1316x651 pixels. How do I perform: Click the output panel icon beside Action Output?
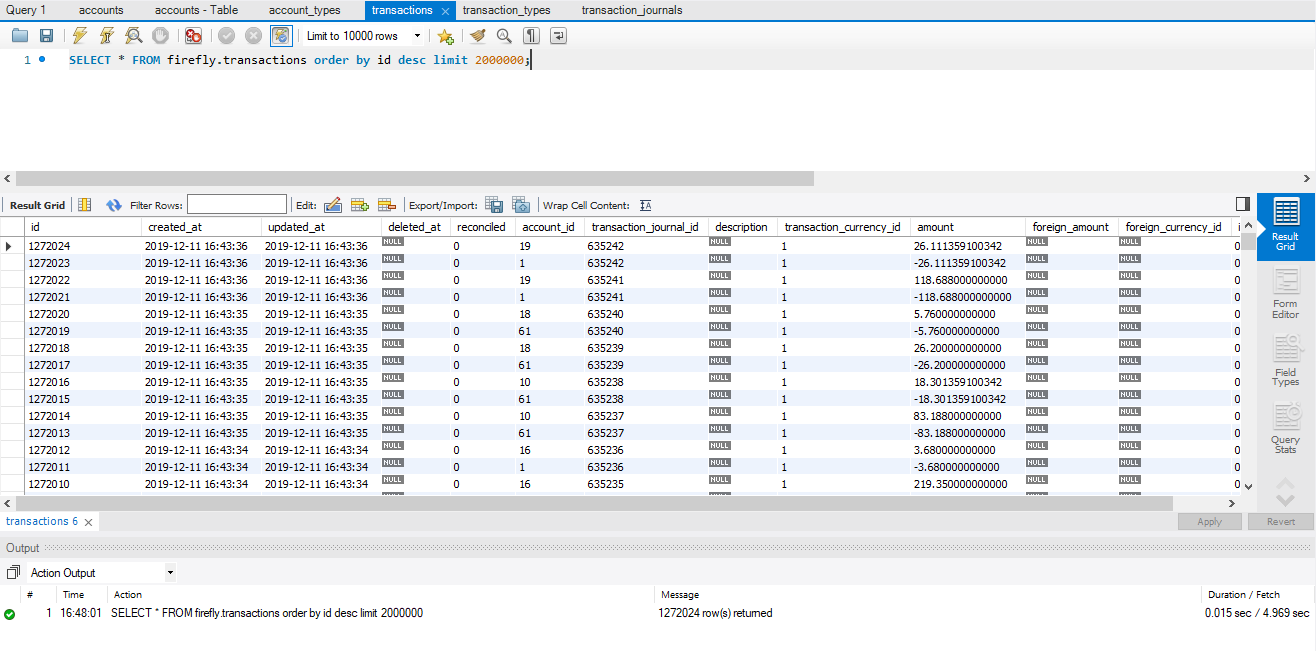point(13,573)
